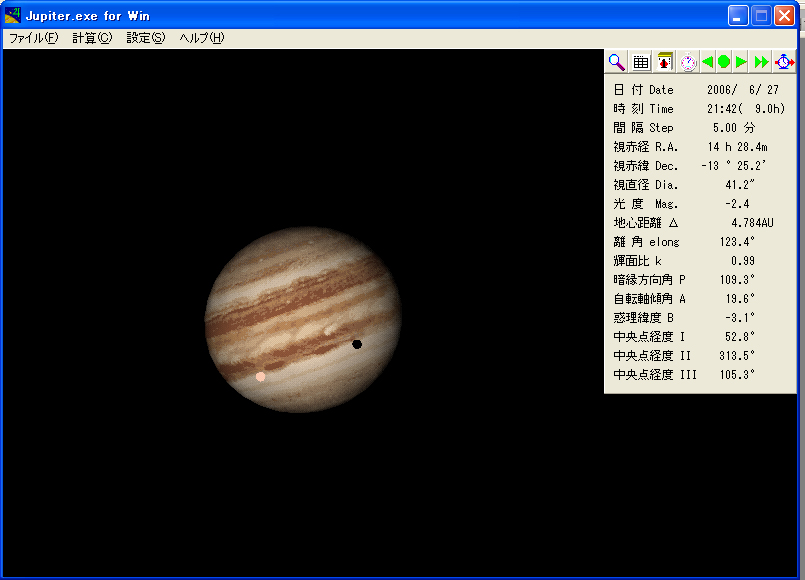
Task: Click the alarm clock current-time icon
Action: pyautogui.click(x=784, y=62)
